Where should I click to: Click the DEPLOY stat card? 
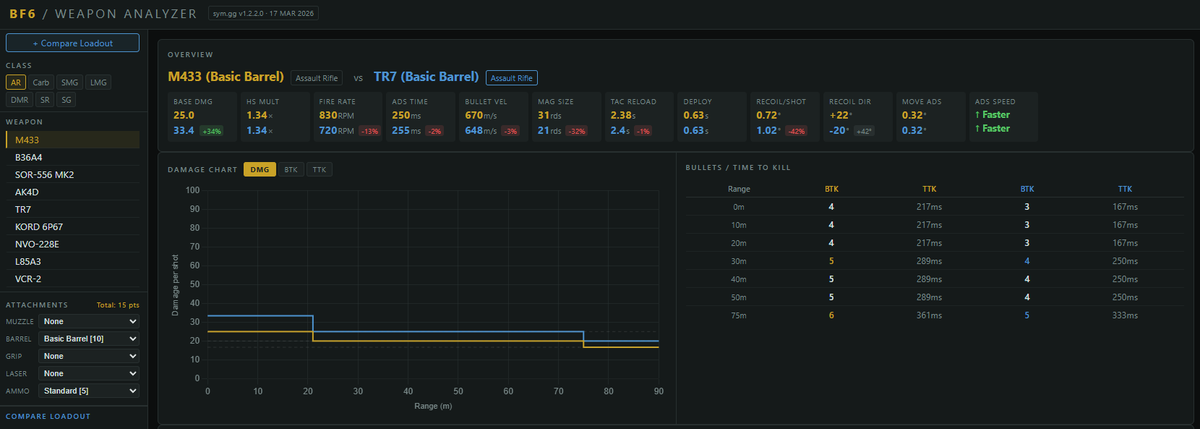tap(712, 116)
